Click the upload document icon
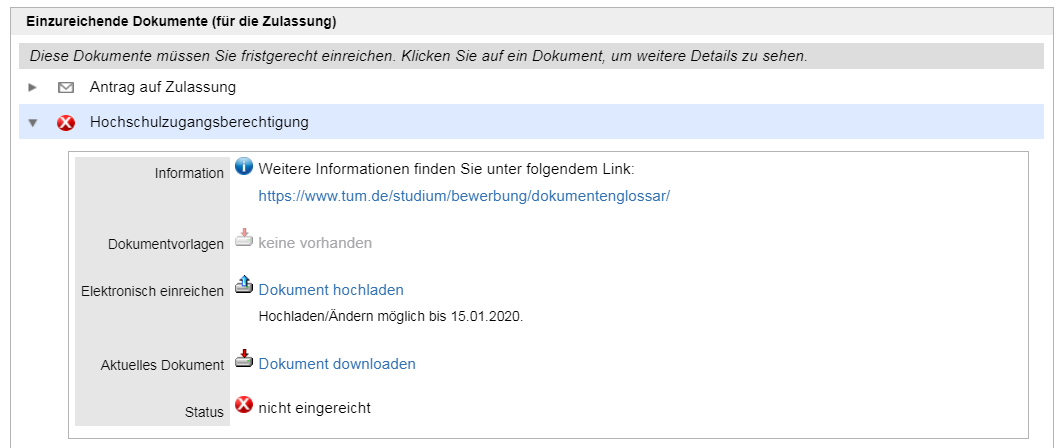Viewport: 1063px width, 448px height. pyautogui.click(x=244, y=286)
